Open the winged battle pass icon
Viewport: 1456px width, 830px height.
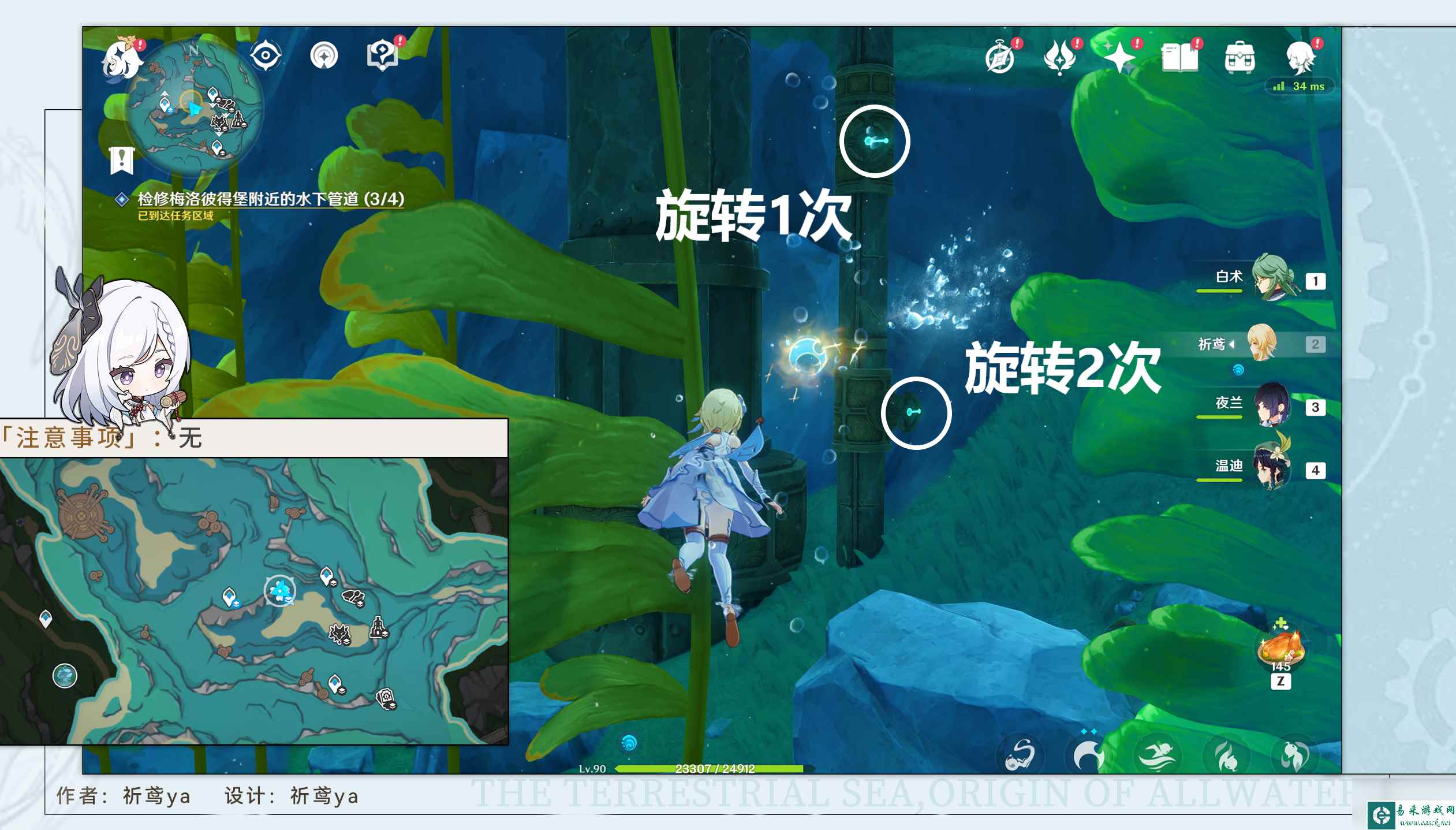pyautogui.click(x=1059, y=58)
